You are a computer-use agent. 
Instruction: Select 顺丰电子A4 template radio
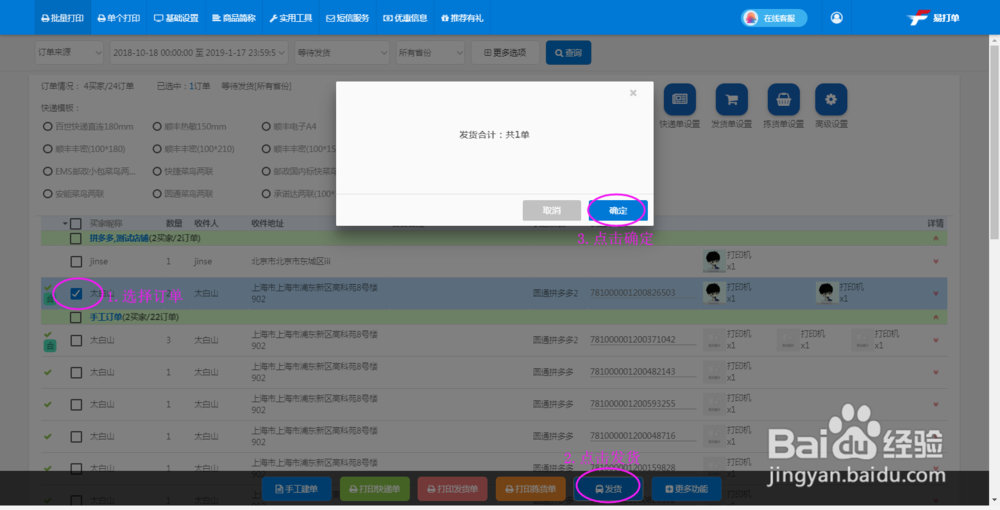pyautogui.click(x=267, y=126)
